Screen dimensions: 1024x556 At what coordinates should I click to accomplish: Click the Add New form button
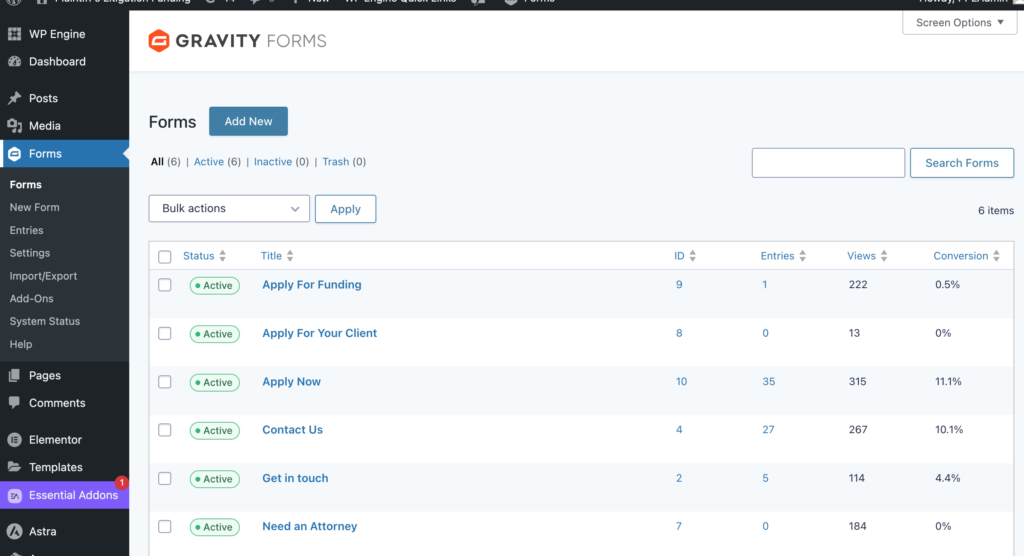248,121
